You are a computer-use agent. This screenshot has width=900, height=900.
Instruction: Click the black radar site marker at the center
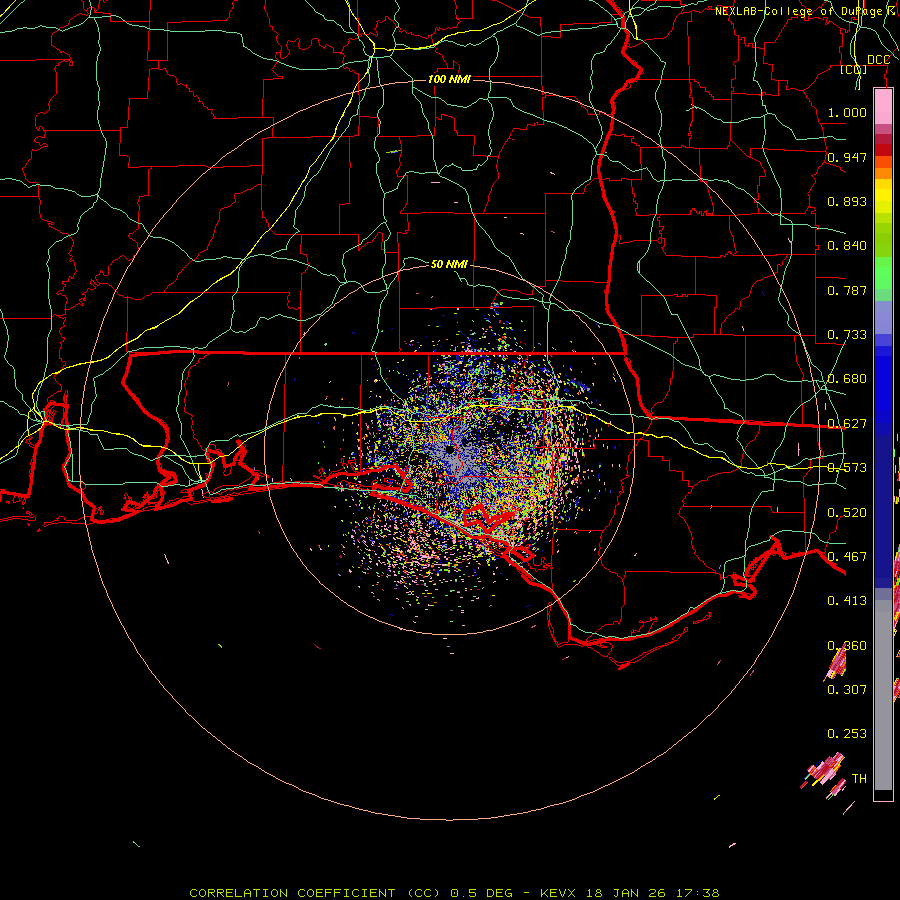coord(451,449)
